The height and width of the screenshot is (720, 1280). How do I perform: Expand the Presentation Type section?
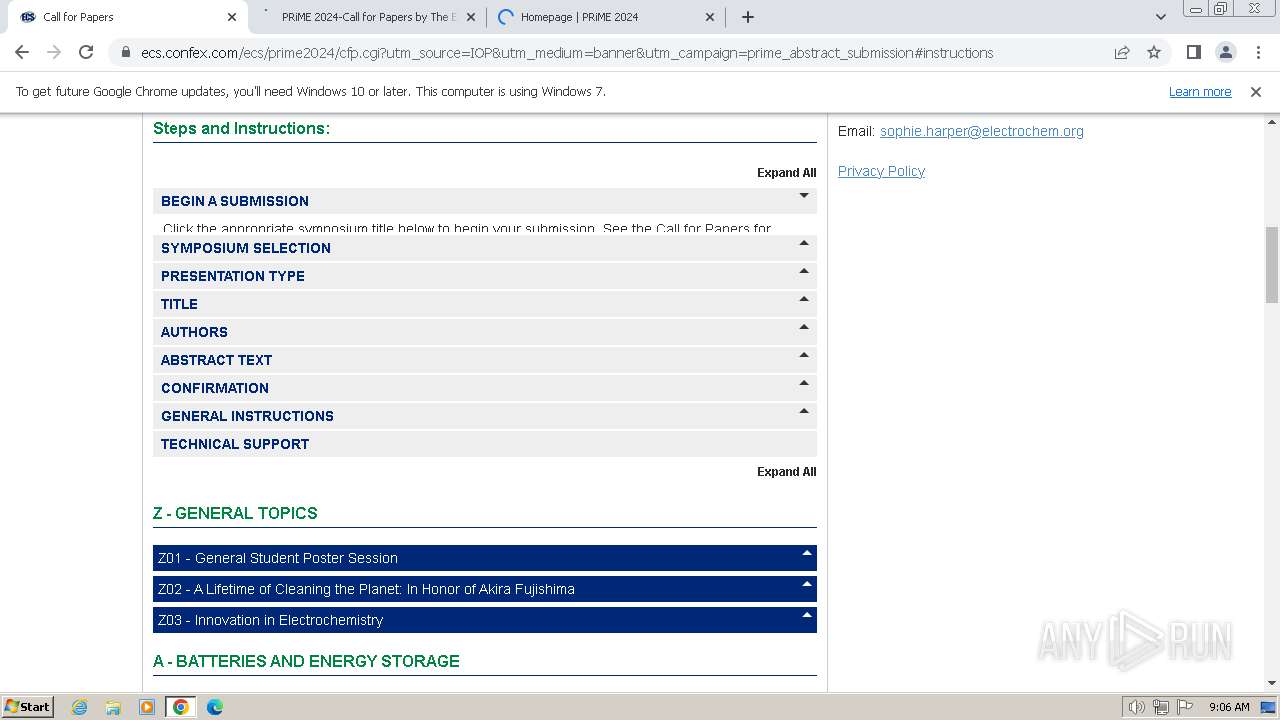[485, 276]
